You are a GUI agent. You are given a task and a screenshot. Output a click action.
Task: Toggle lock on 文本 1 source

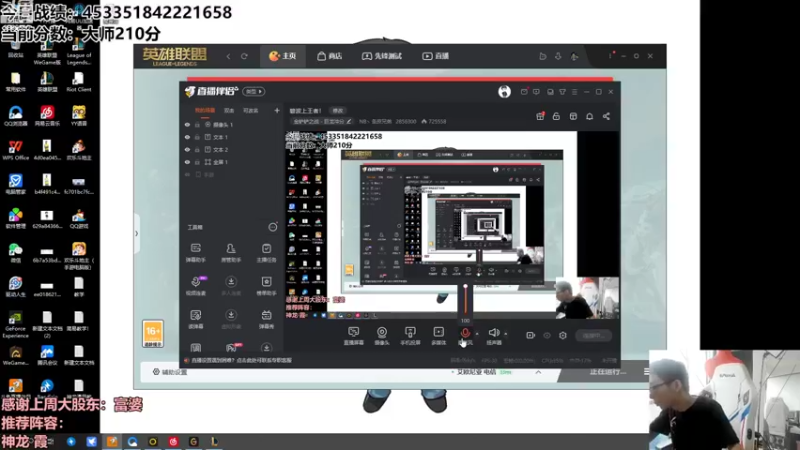tap(197, 137)
